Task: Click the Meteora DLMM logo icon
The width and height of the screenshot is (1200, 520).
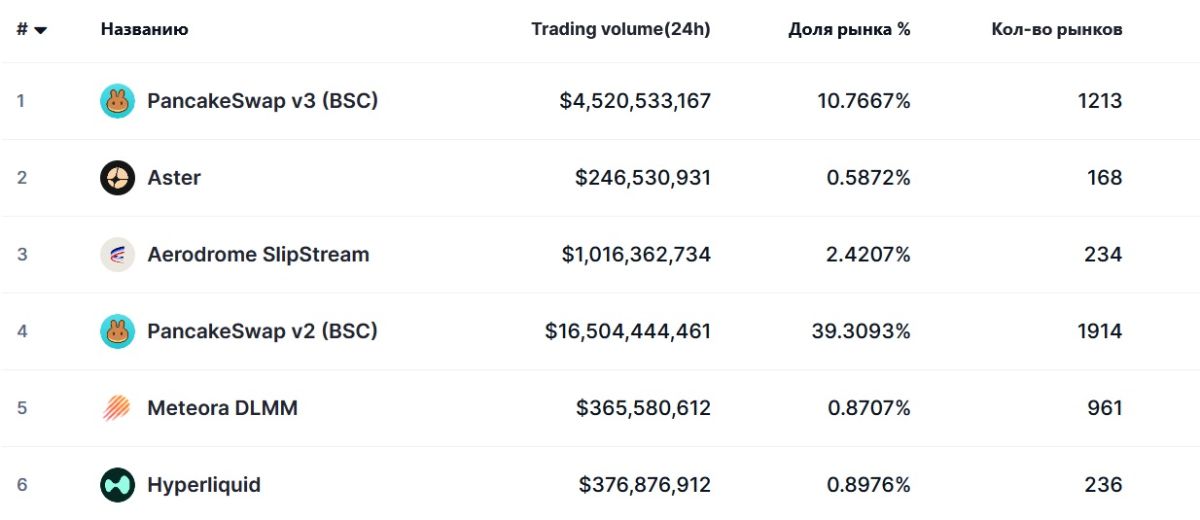Action: click(x=117, y=408)
